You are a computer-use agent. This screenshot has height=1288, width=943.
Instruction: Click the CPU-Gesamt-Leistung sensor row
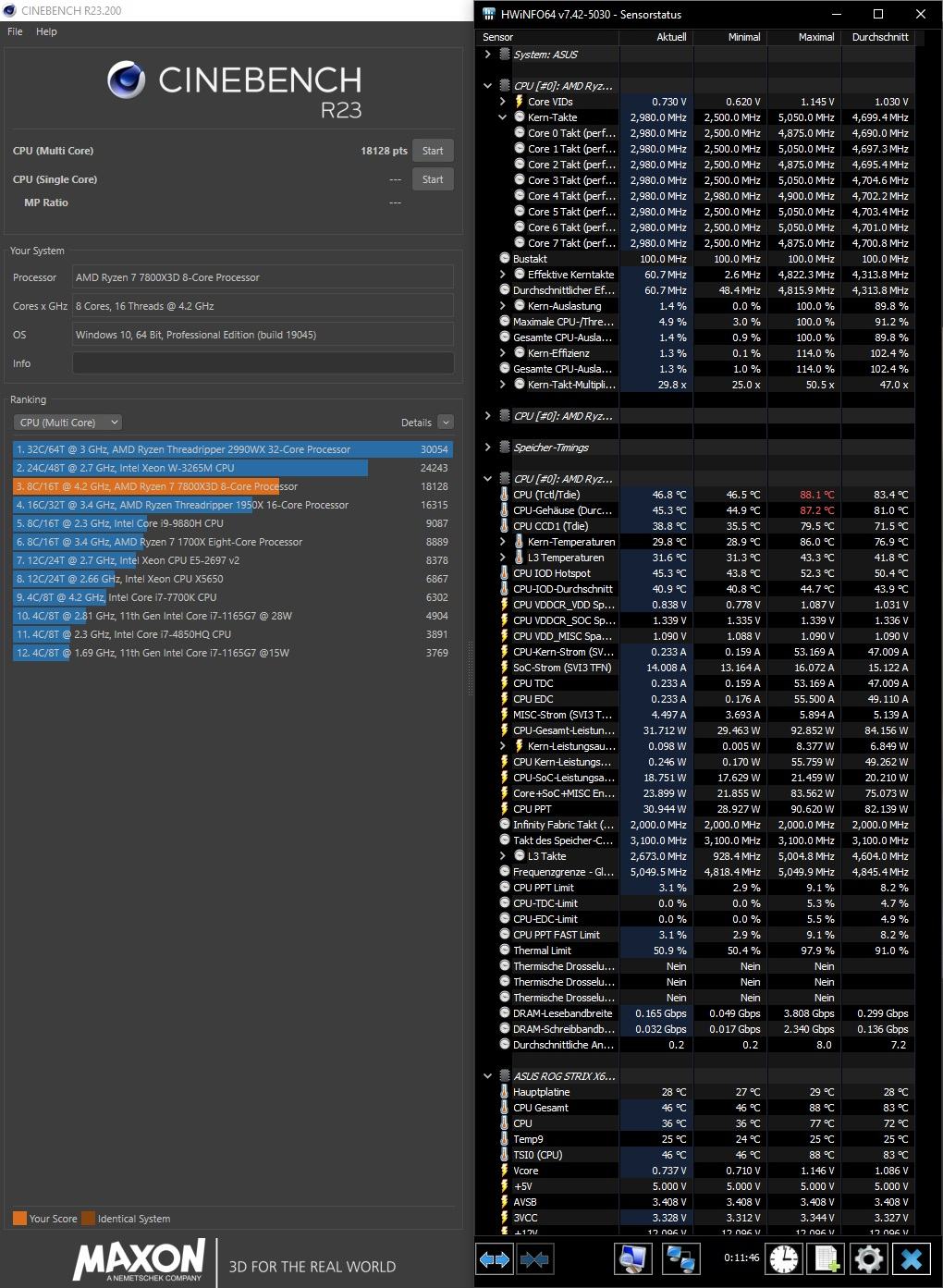[696, 730]
